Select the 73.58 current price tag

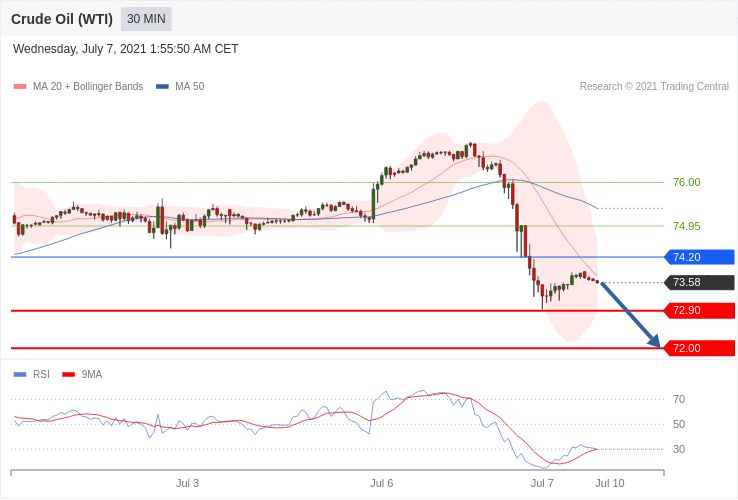[x=699, y=282]
